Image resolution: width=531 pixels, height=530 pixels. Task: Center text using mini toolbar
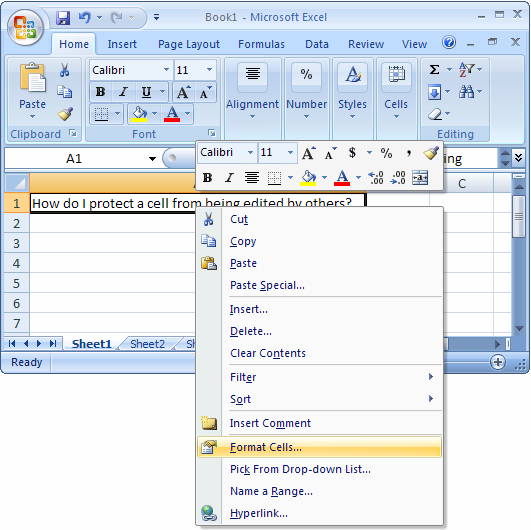click(252, 177)
